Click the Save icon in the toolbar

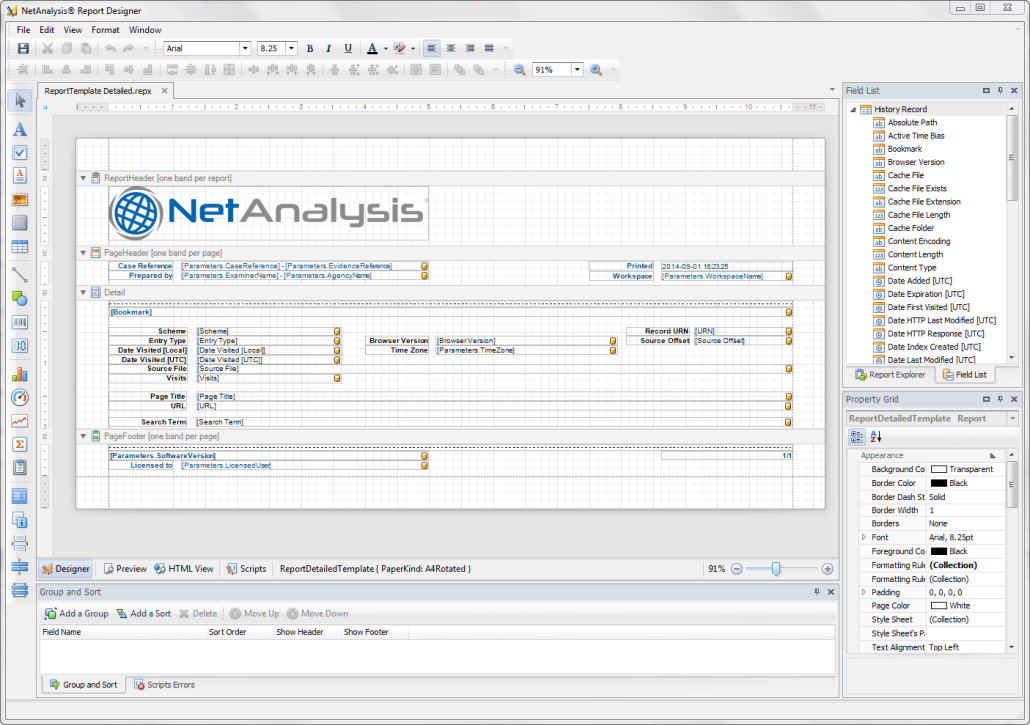point(24,48)
